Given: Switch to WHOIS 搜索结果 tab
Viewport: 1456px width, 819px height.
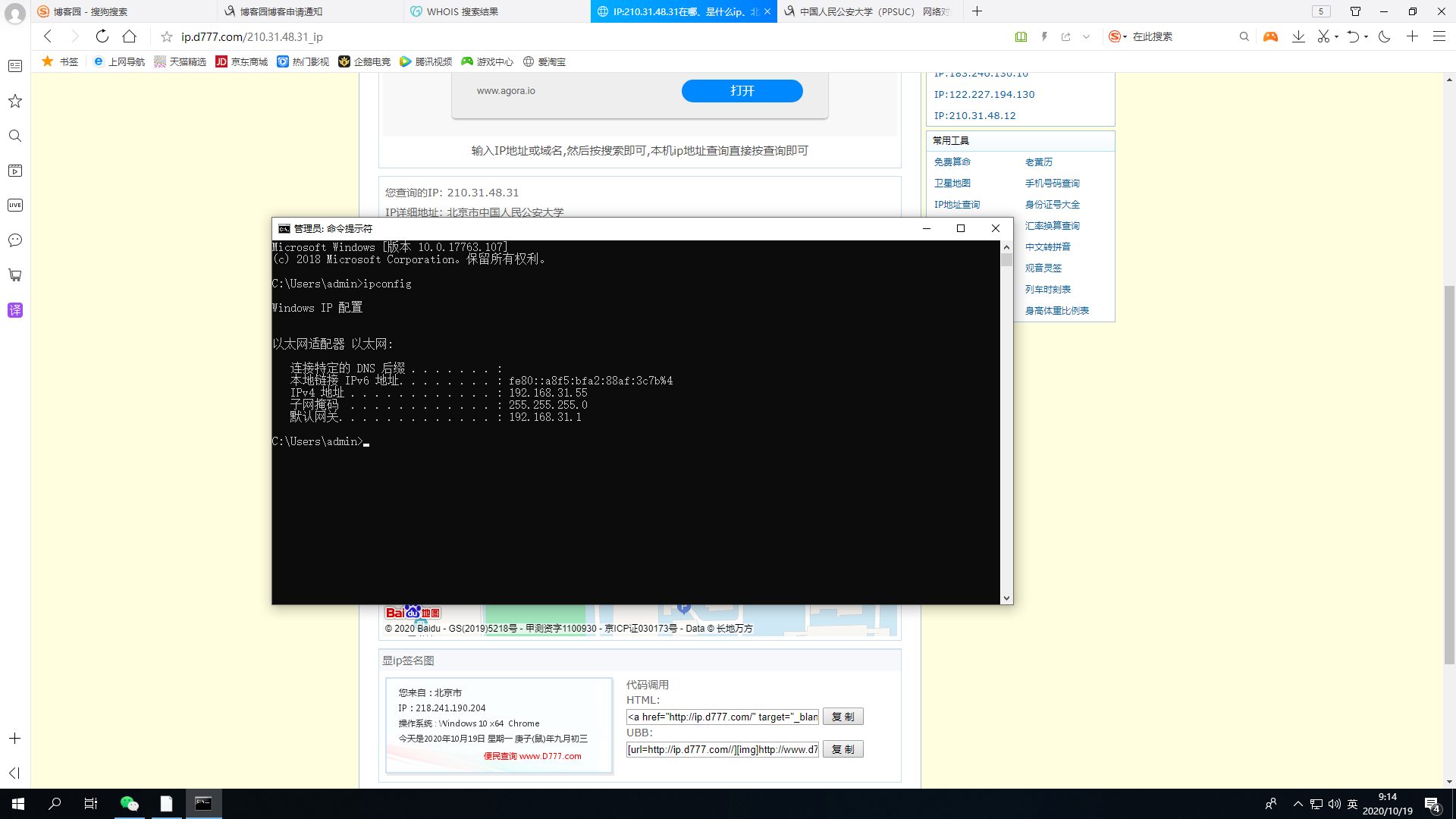Looking at the screenshot, I should tap(463, 11).
